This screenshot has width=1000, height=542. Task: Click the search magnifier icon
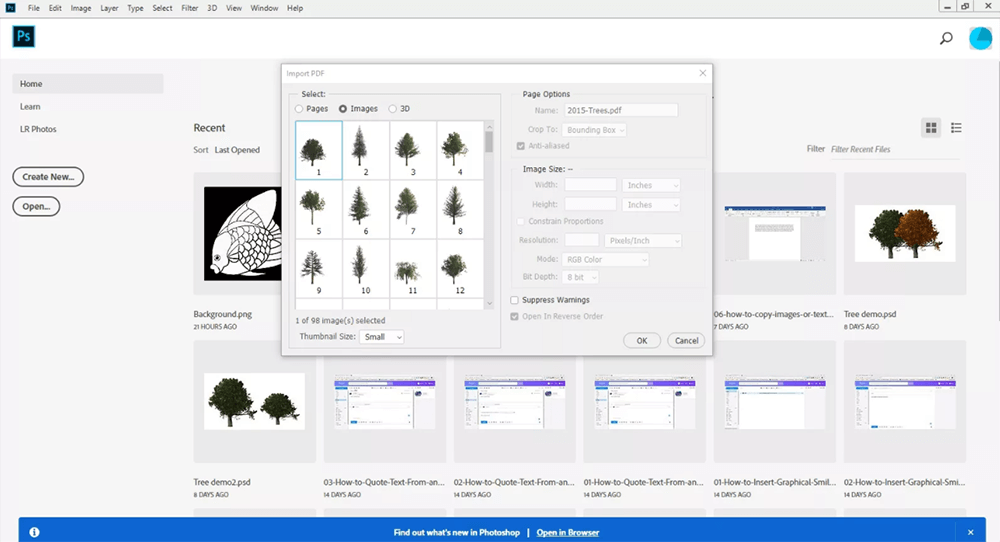tap(946, 38)
